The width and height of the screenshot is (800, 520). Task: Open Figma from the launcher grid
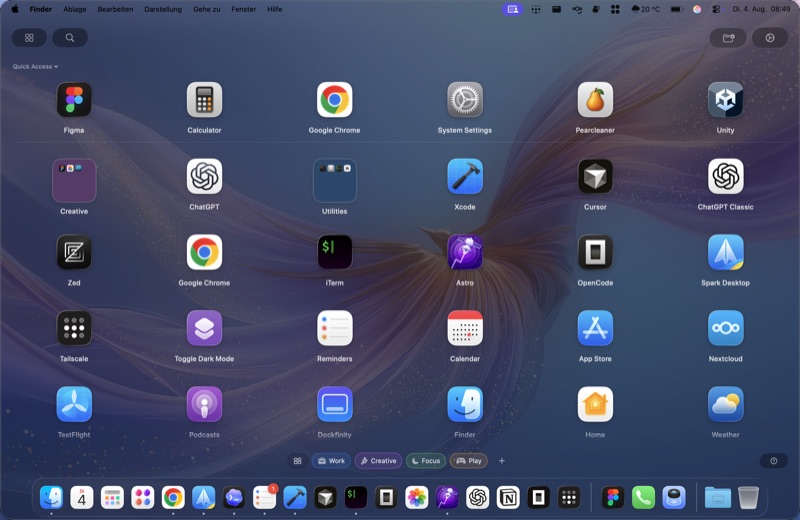pyautogui.click(x=74, y=100)
